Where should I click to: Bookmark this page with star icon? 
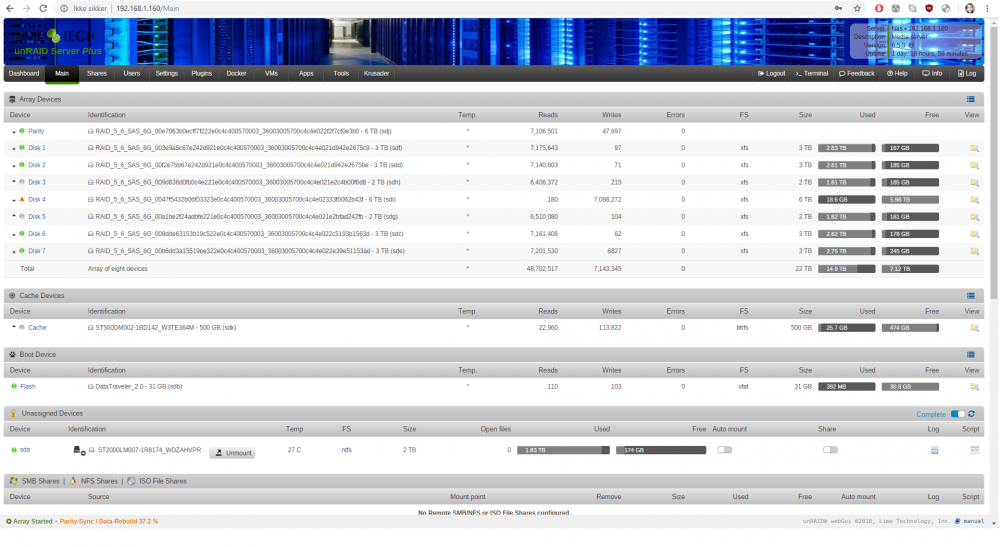pyautogui.click(x=857, y=8)
